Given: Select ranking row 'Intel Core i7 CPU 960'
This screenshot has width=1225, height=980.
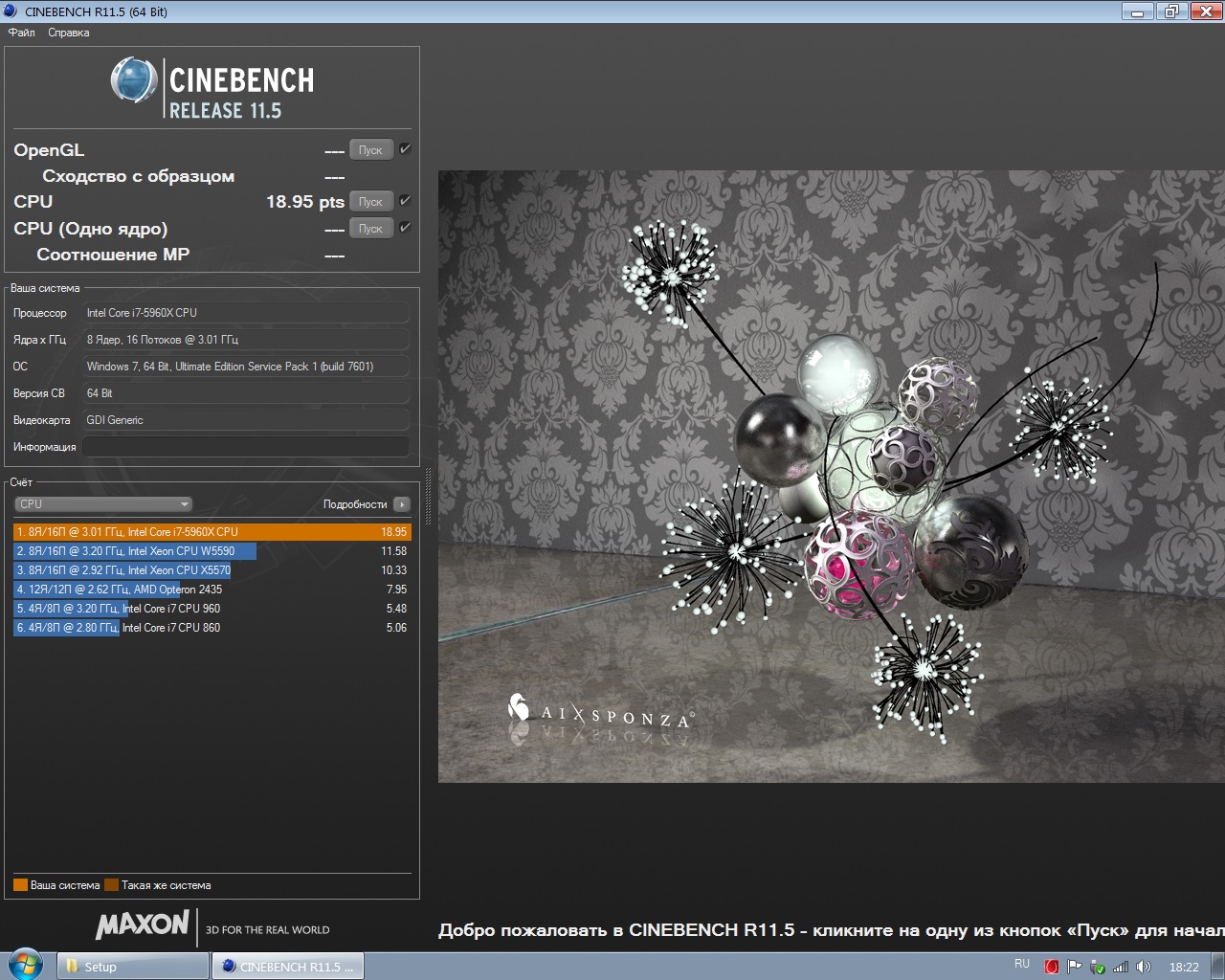Looking at the screenshot, I should pos(212,609).
